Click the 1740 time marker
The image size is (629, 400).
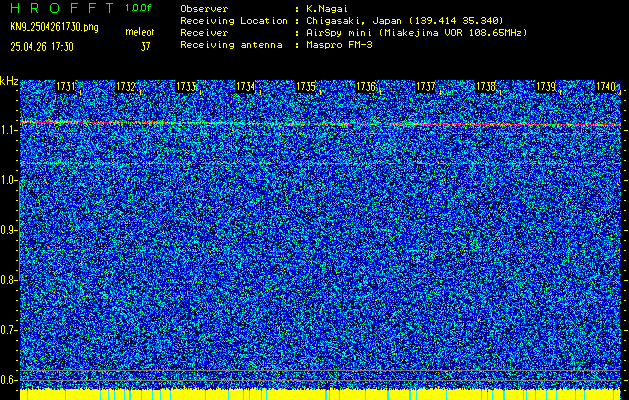click(x=605, y=87)
